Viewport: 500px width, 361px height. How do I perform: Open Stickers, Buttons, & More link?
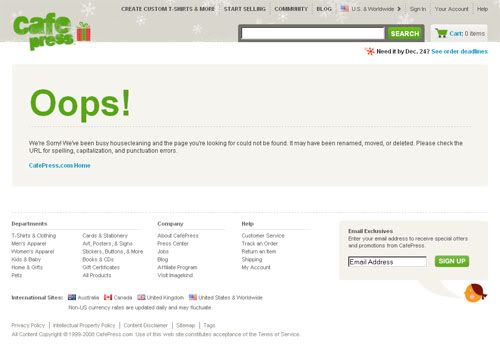pos(113,252)
